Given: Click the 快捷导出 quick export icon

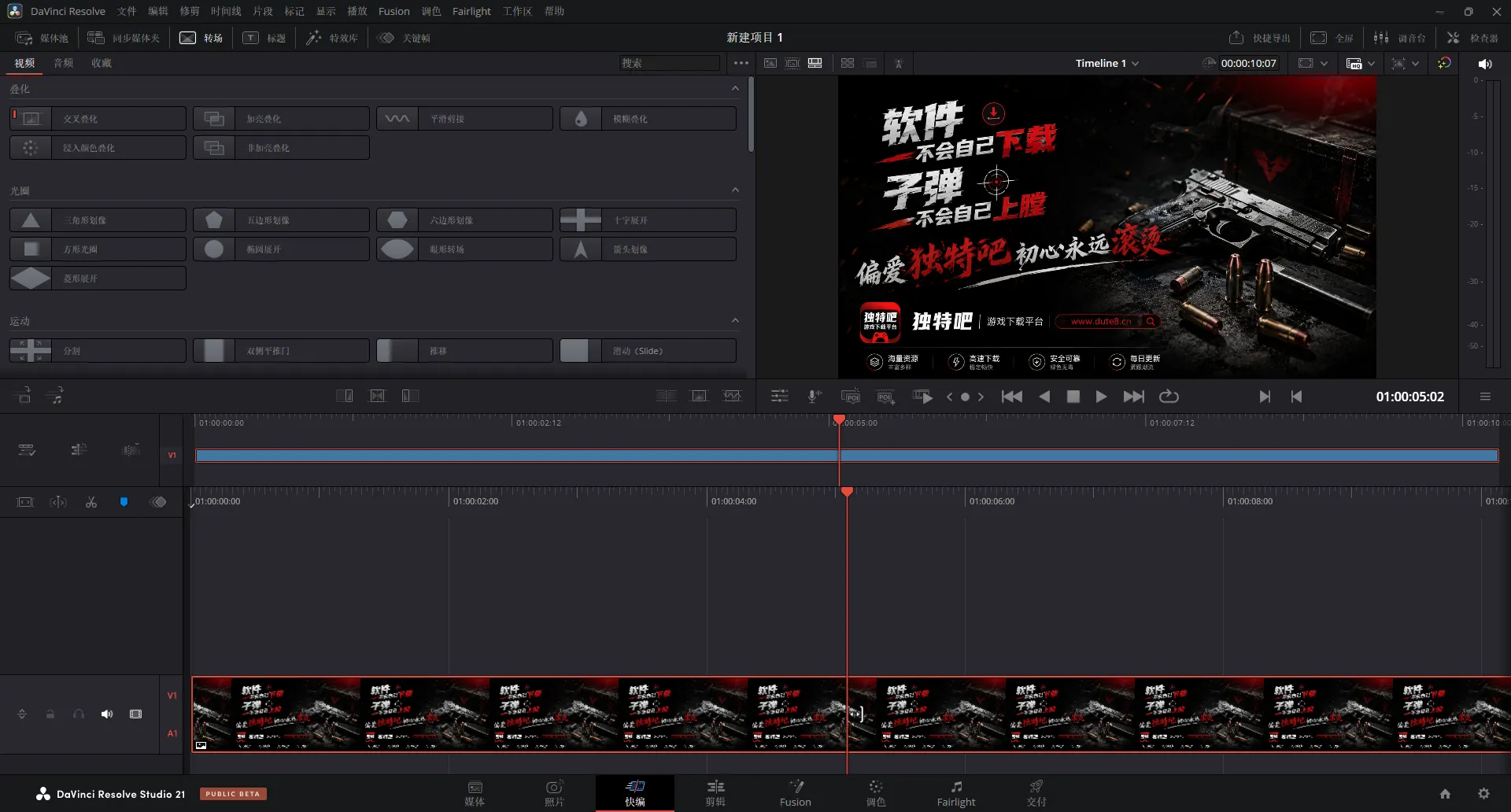Looking at the screenshot, I should pos(1236,38).
